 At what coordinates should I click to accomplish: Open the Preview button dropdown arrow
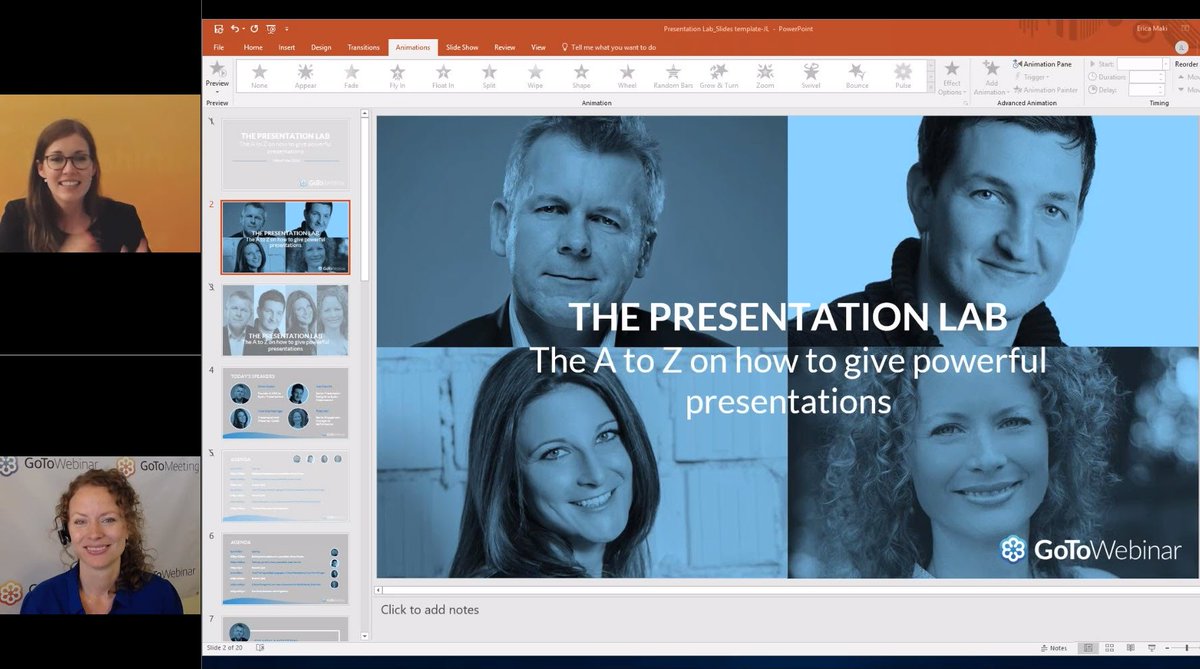pos(217,93)
